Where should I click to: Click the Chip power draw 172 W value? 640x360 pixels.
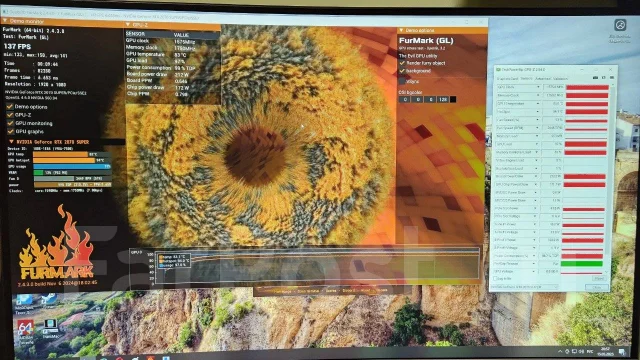181,88
